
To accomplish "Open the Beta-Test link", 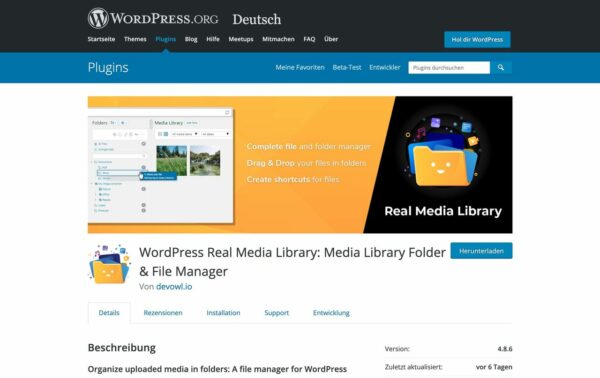I will [x=347, y=67].
